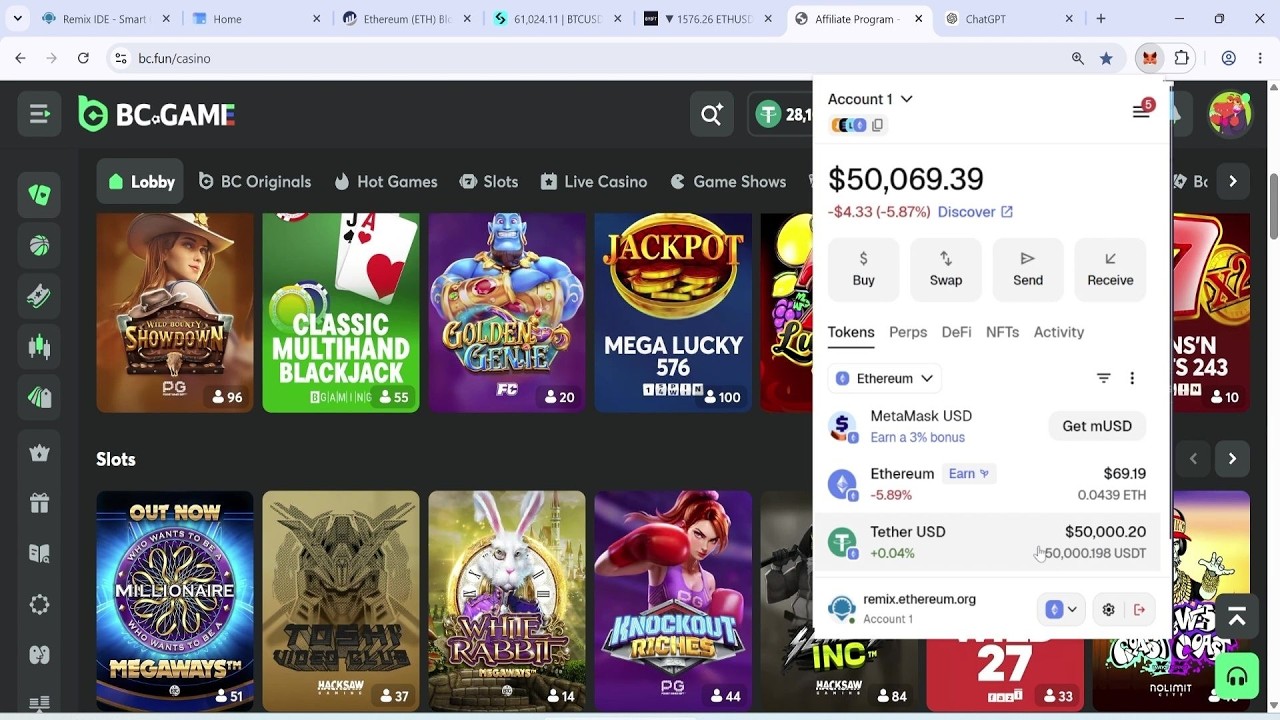Screen dimensions: 1280x720
Task: Open token filter icon in MetaMask
Action: coord(1103,378)
